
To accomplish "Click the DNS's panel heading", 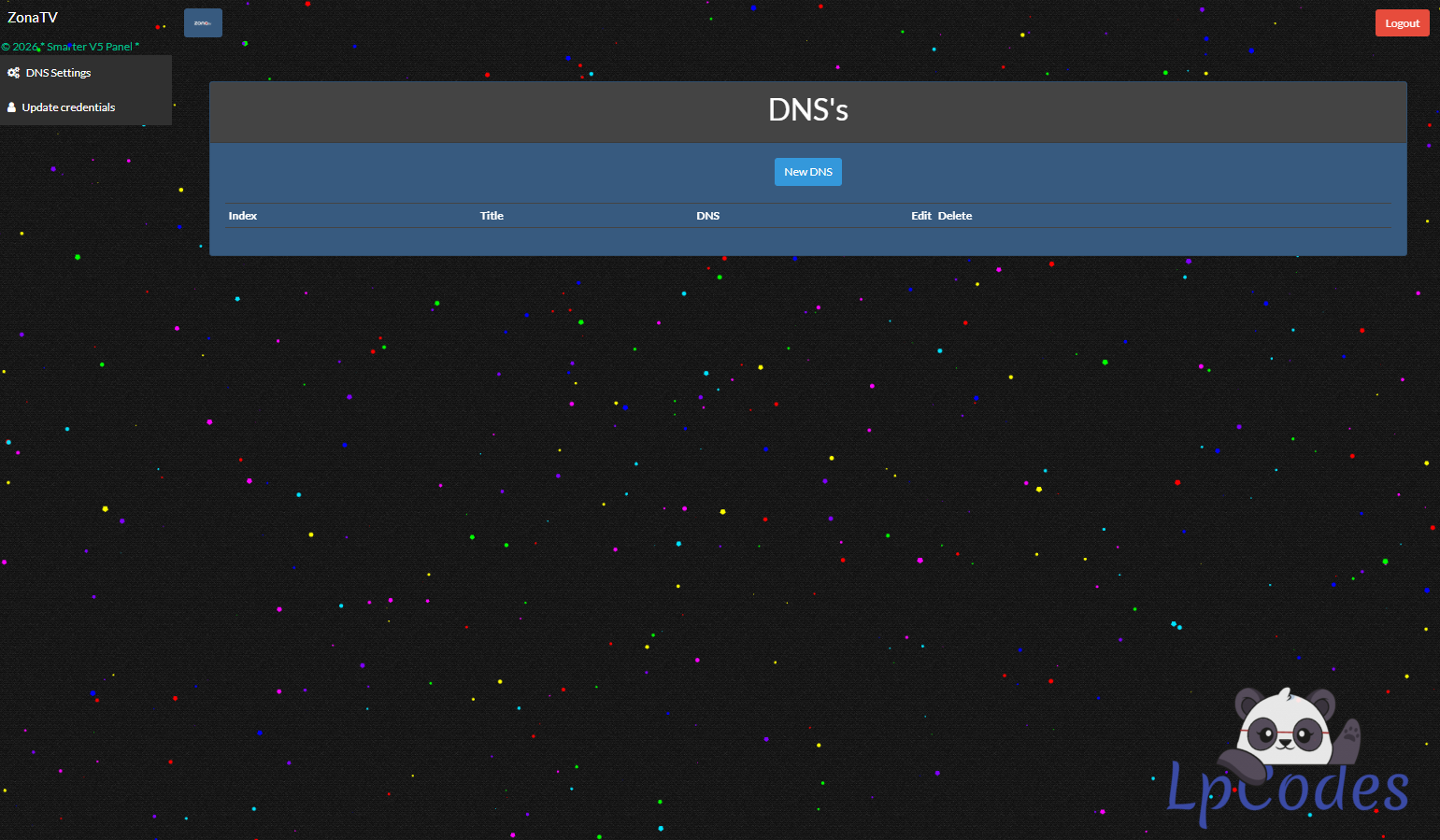I will (x=808, y=110).
